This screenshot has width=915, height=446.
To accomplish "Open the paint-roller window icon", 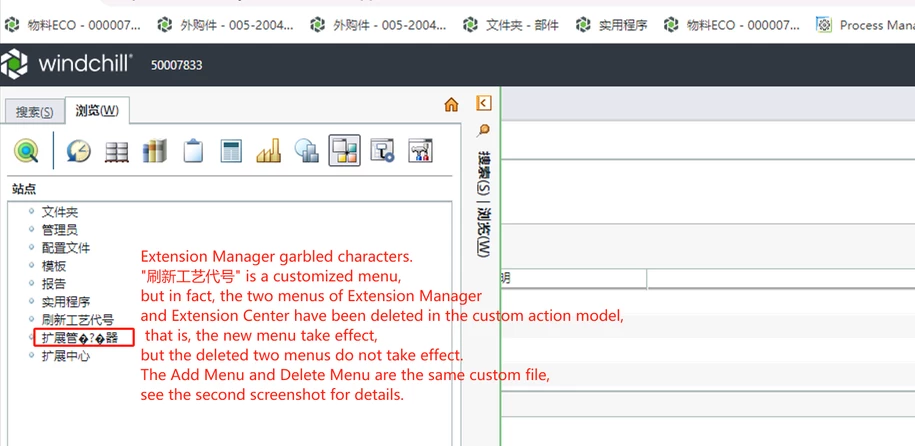I will pos(382,151).
